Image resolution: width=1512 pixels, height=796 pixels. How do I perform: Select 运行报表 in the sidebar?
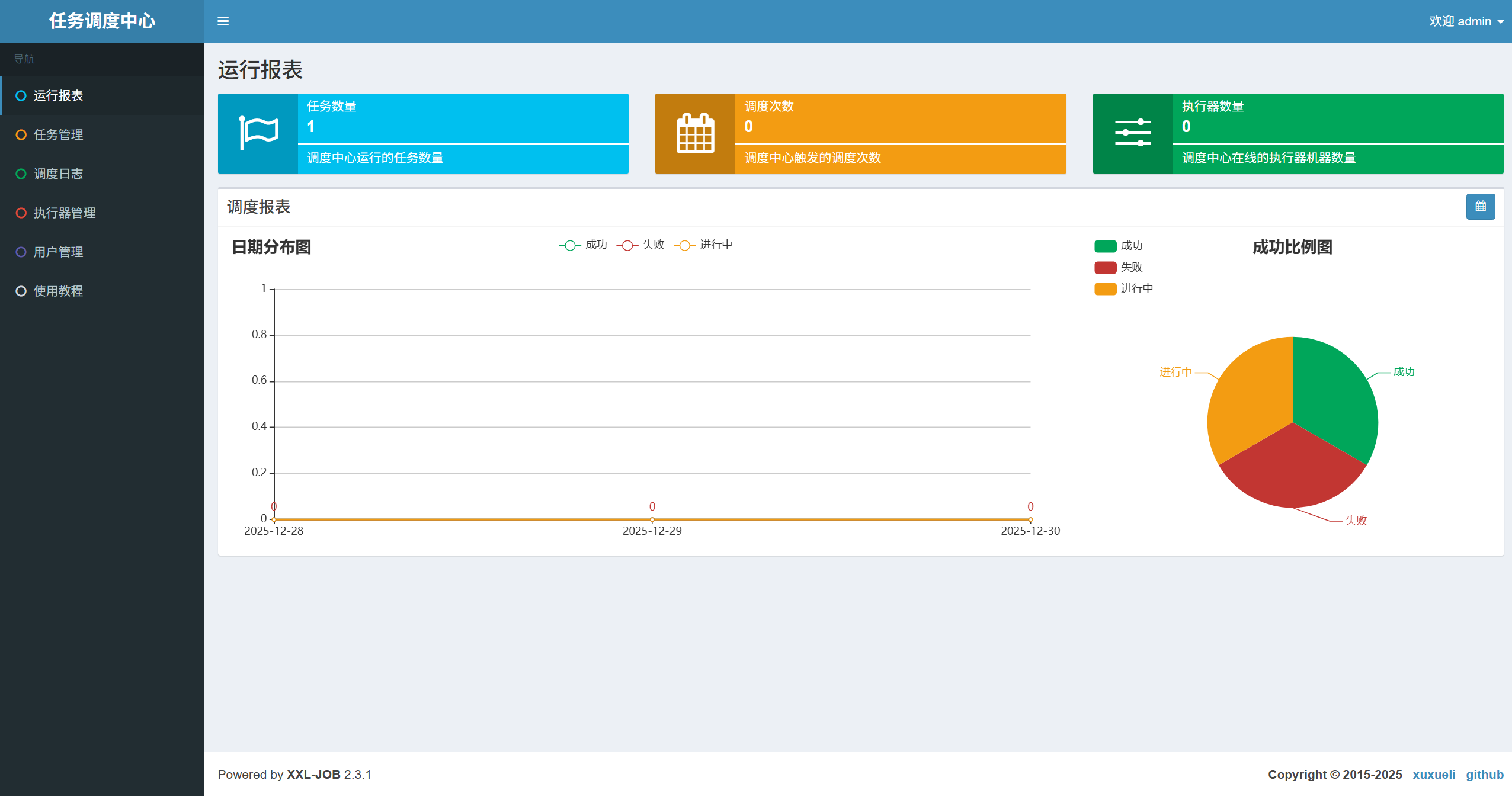click(58, 95)
